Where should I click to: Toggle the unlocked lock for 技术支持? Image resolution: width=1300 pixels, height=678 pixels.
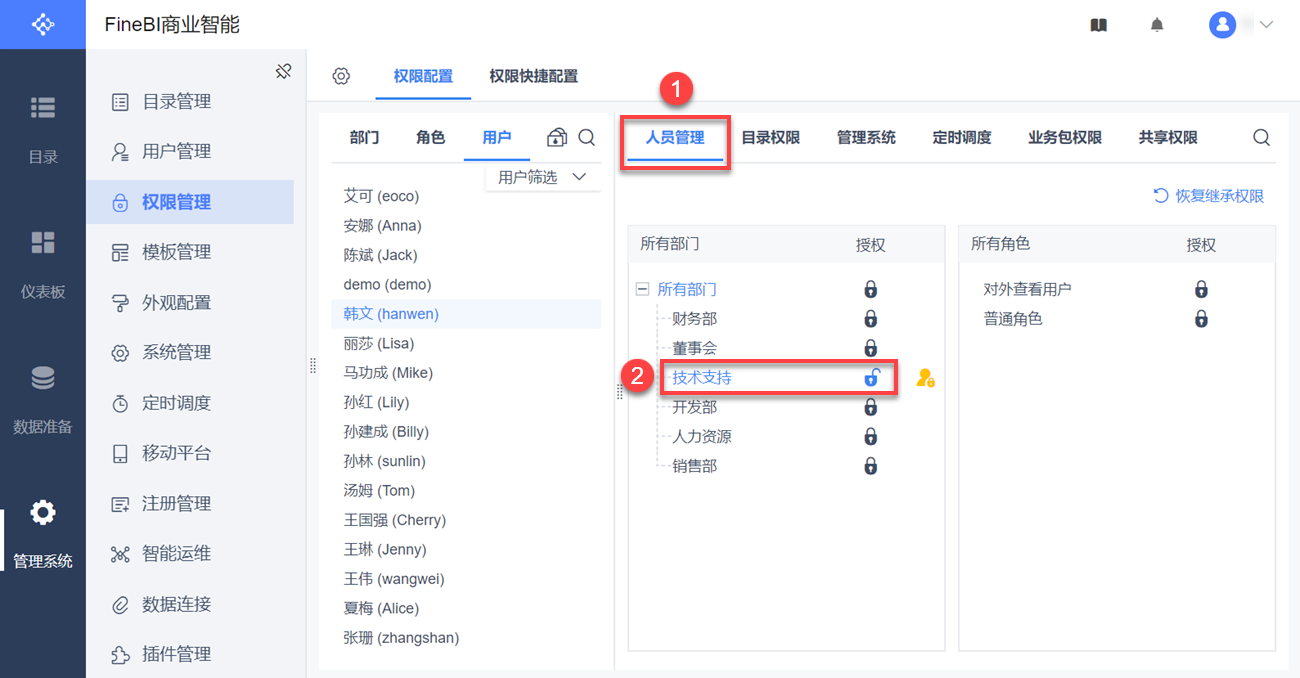pyautogui.click(x=872, y=378)
